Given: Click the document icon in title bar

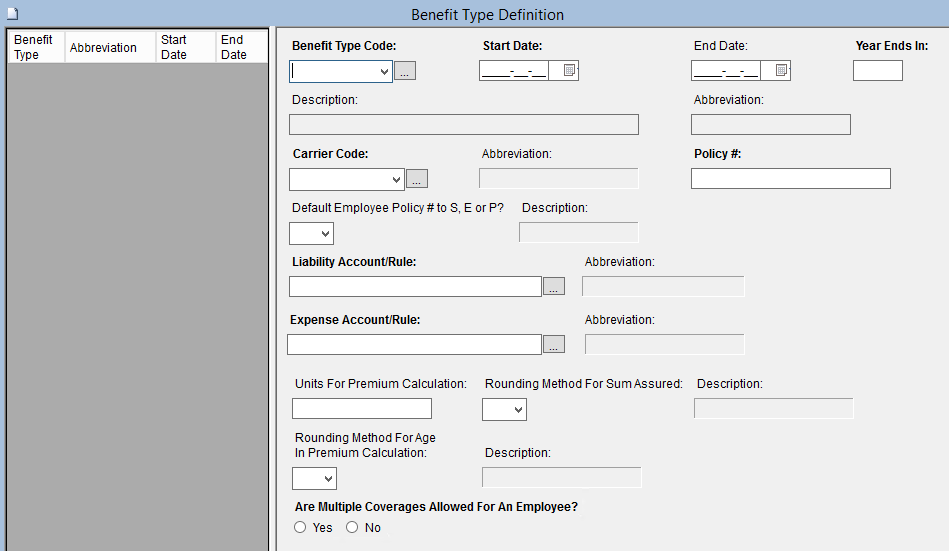Looking at the screenshot, I should coord(12,15).
